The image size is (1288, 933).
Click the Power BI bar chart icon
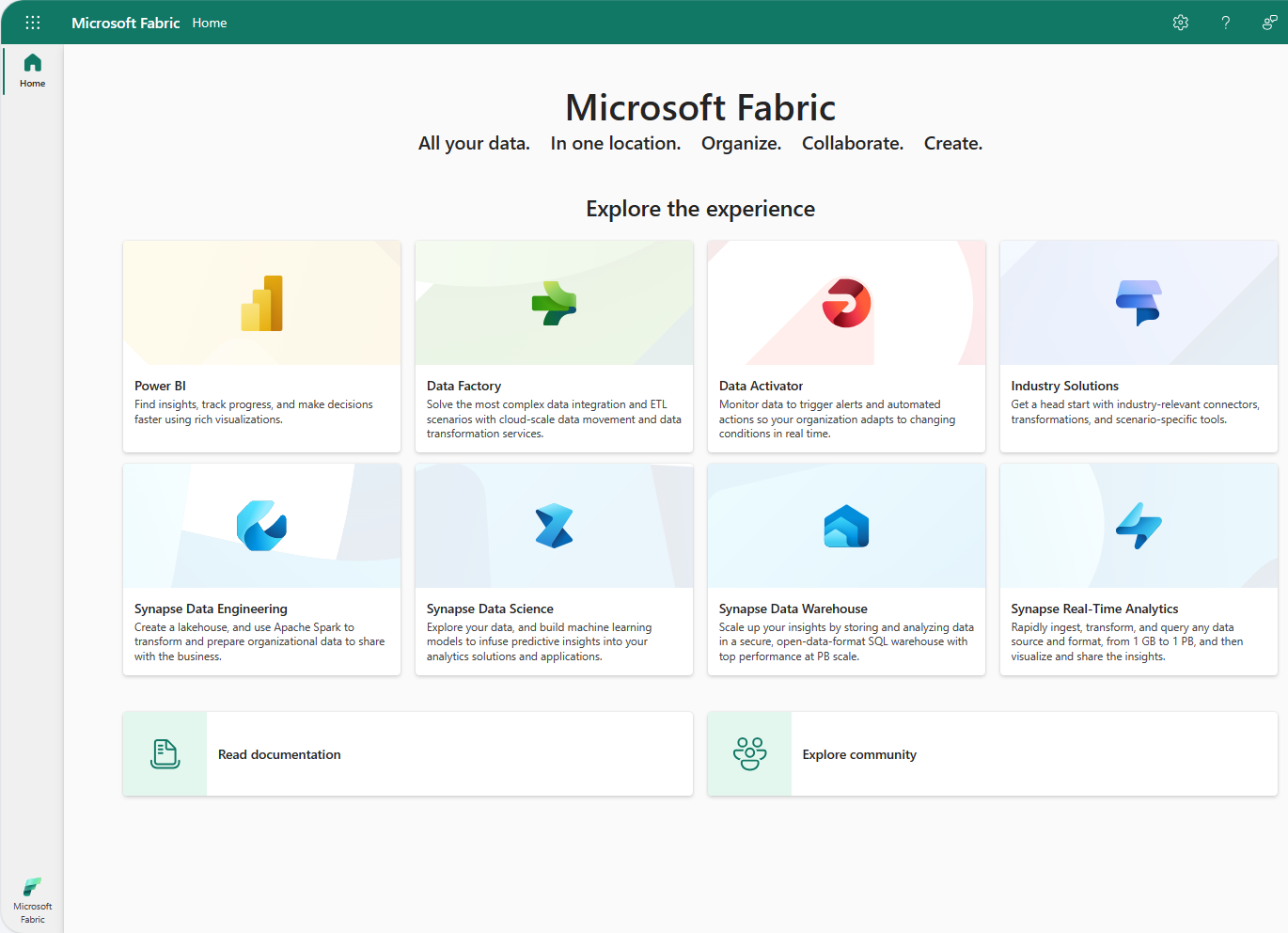click(262, 303)
